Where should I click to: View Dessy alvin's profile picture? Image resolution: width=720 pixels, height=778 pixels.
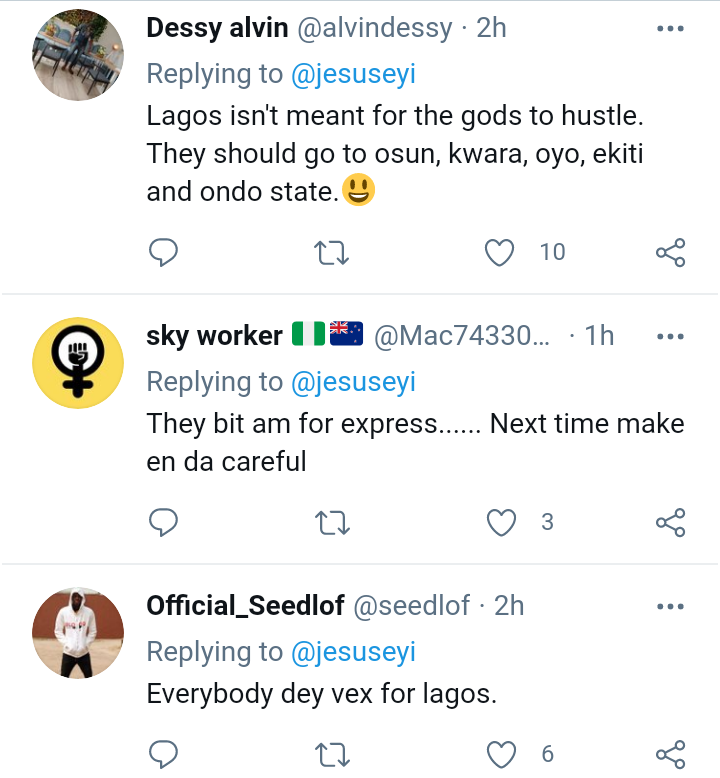pos(78,55)
